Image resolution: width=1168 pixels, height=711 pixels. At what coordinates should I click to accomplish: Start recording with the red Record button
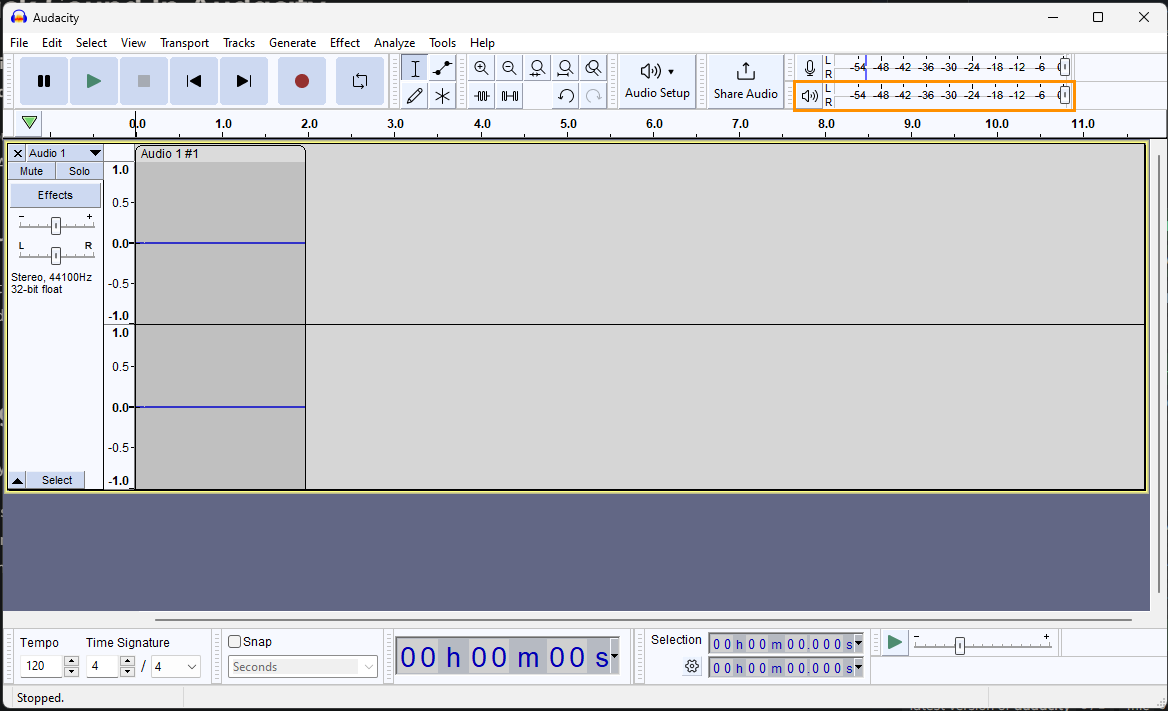[302, 80]
